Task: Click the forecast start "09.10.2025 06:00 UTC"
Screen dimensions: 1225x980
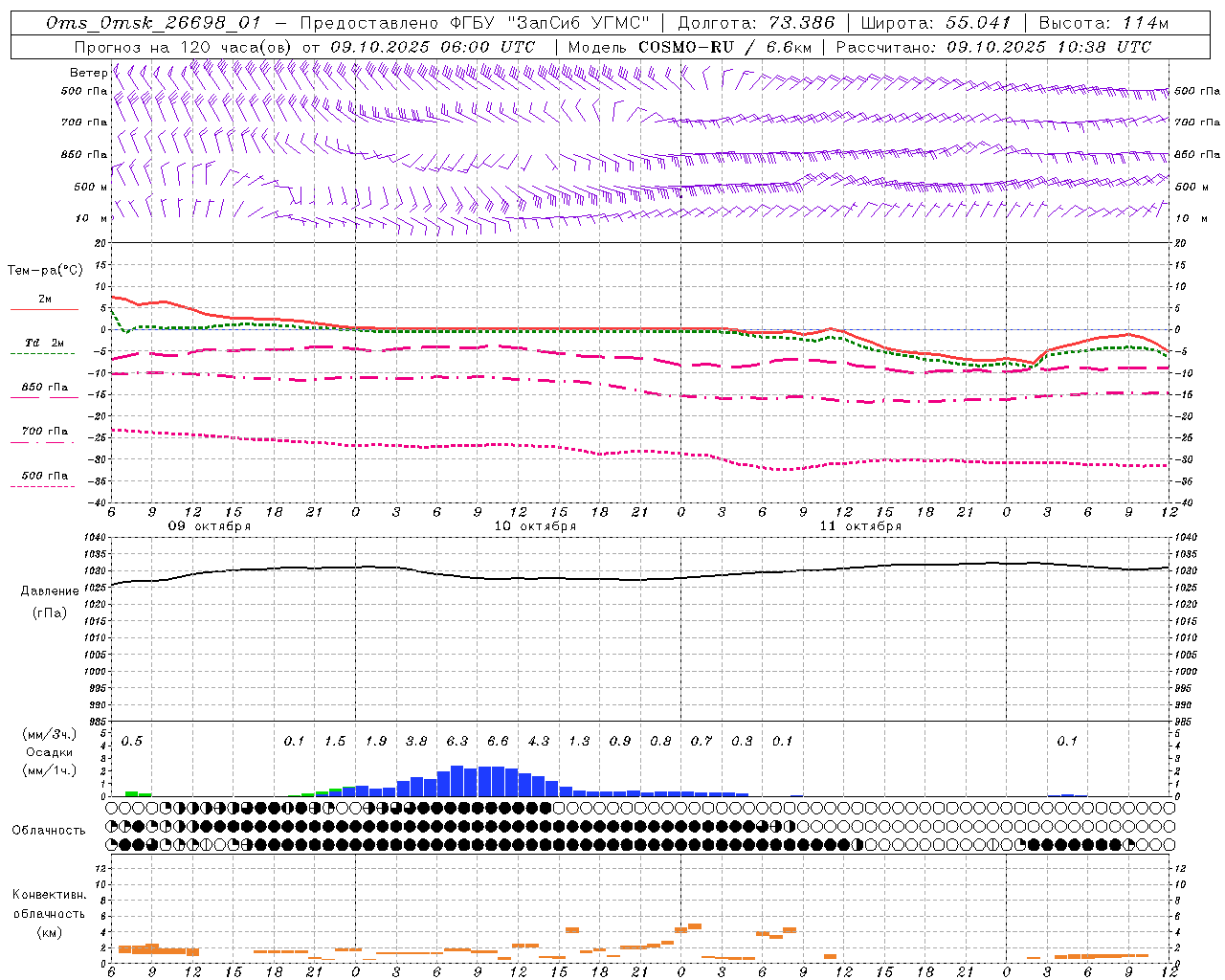Action: pos(433,47)
